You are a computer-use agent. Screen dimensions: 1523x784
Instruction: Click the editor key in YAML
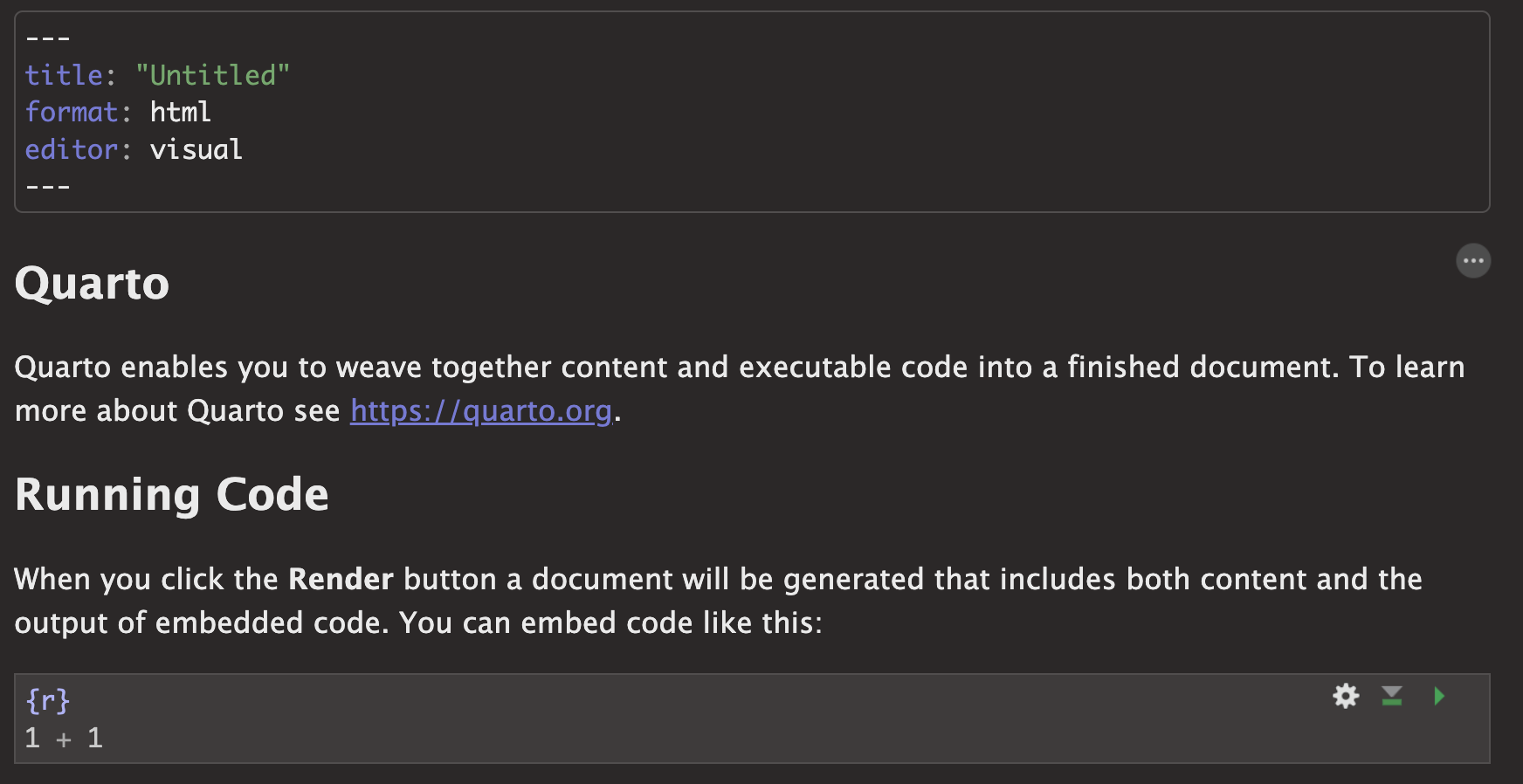click(x=72, y=149)
